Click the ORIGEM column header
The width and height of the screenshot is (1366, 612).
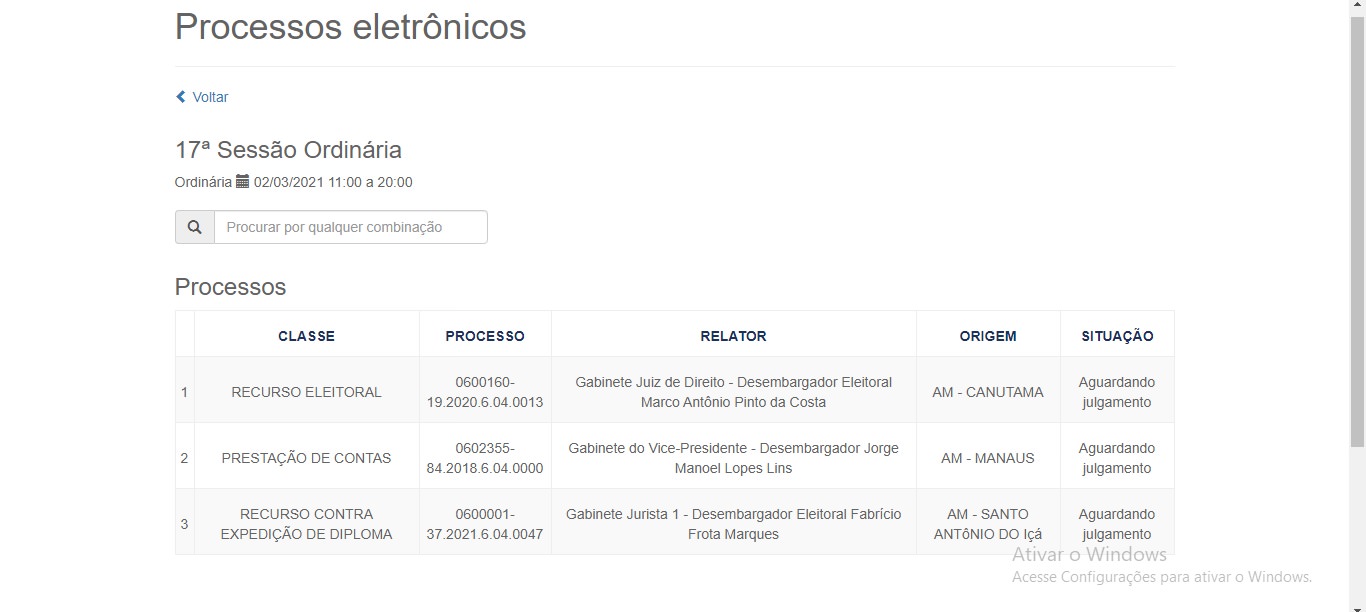coord(988,336)
